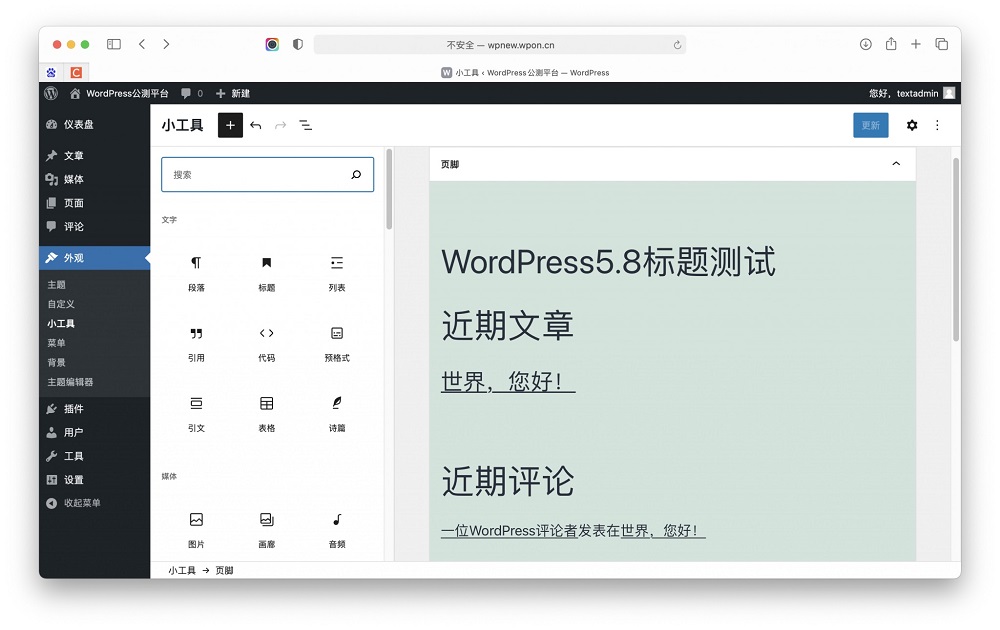The image size is (1000, 630).
Task: Select the 表格 table block icon
Action: (x=266, y=410)
